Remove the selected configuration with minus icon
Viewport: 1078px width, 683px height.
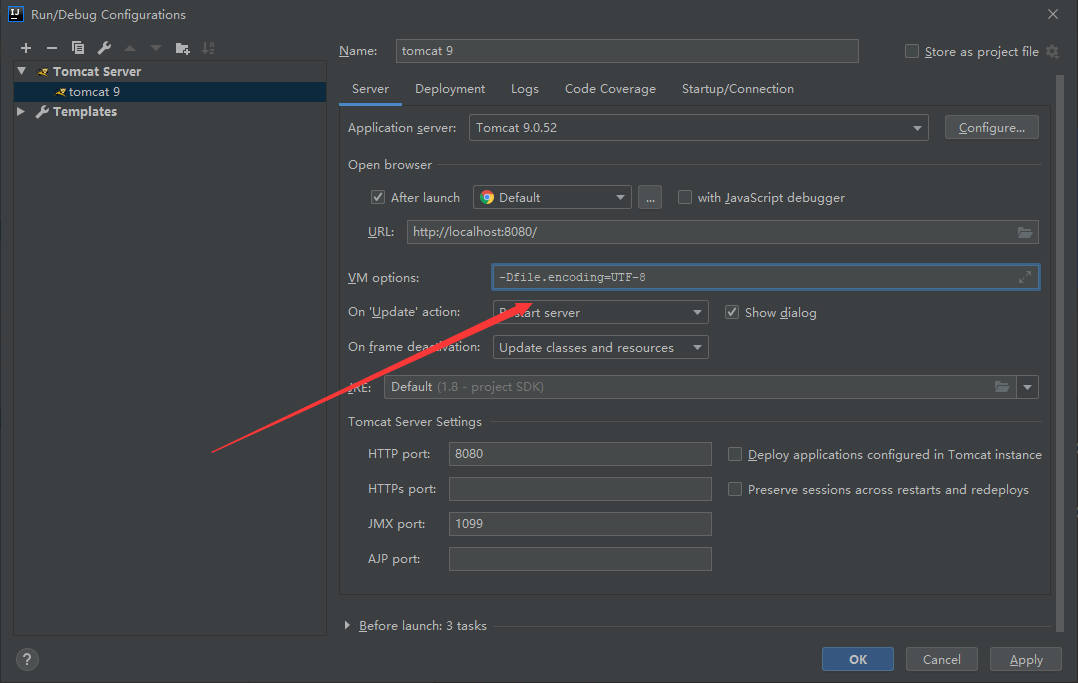click(x=52, y=48)
